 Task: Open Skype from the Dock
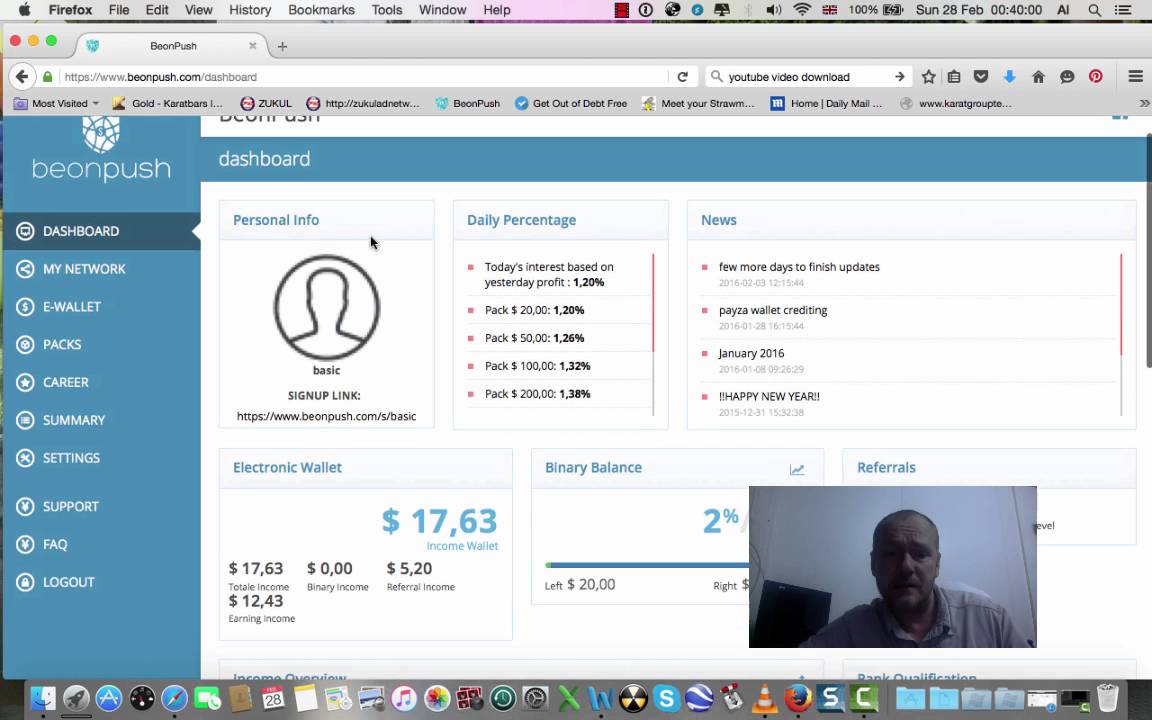coord(666,698)
